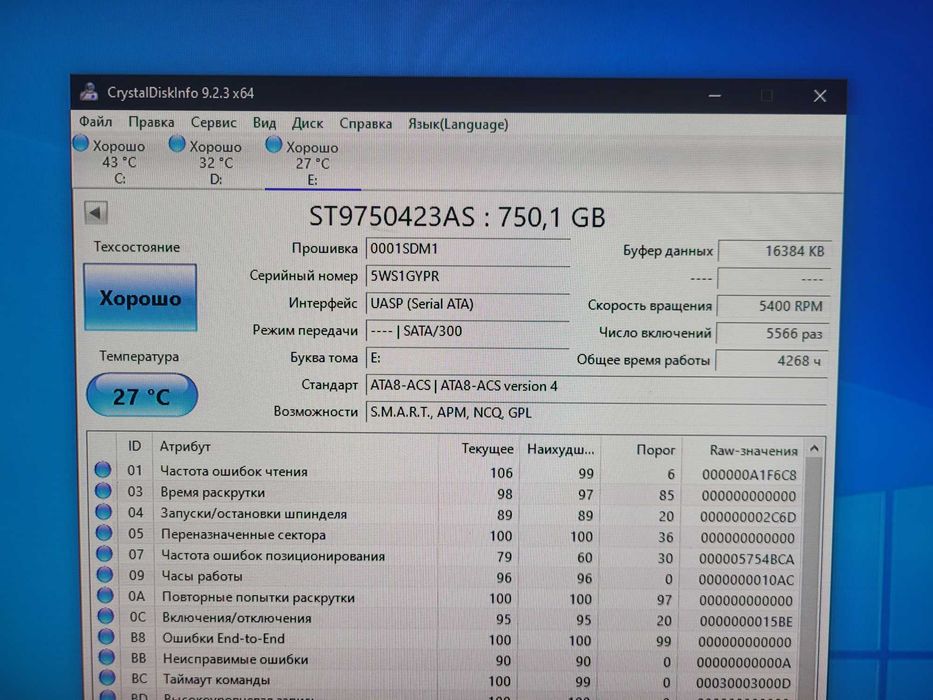The height and width of the screenshot is (700, 933).
Task: Click the 27 °C temperature button
Action: (142, 396)
